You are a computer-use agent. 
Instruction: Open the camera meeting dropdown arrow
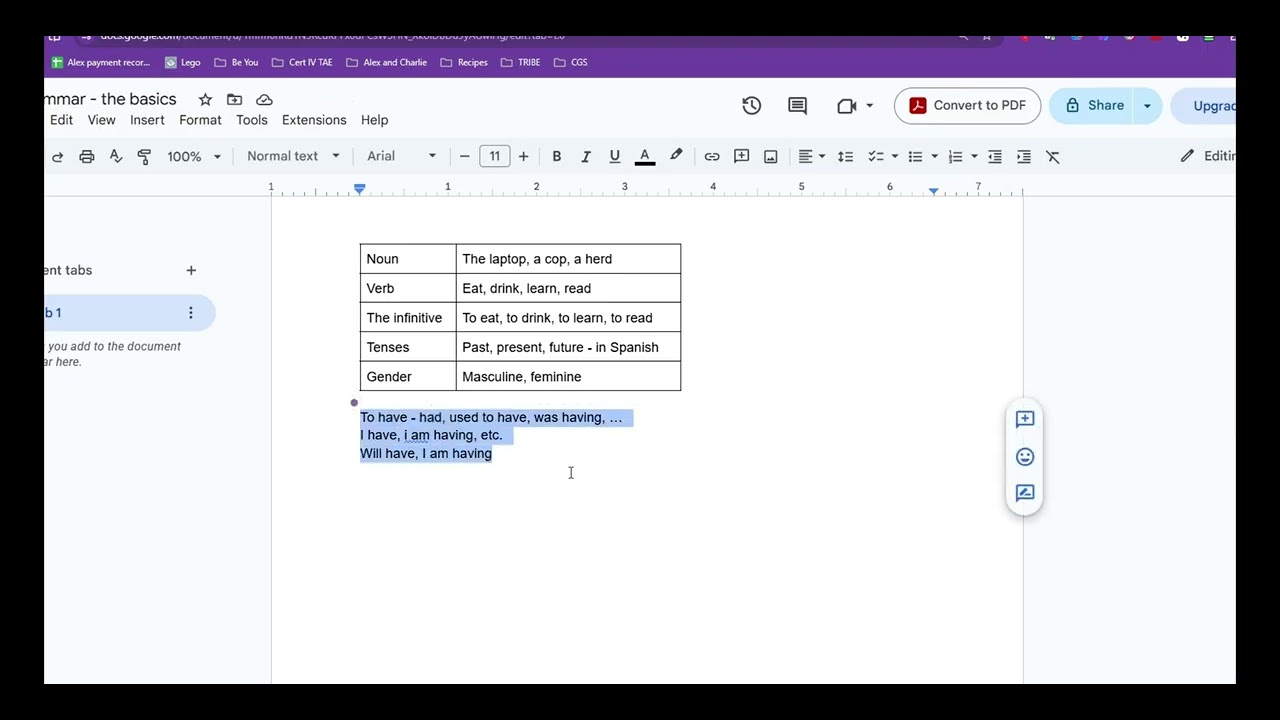click(869, 105)
